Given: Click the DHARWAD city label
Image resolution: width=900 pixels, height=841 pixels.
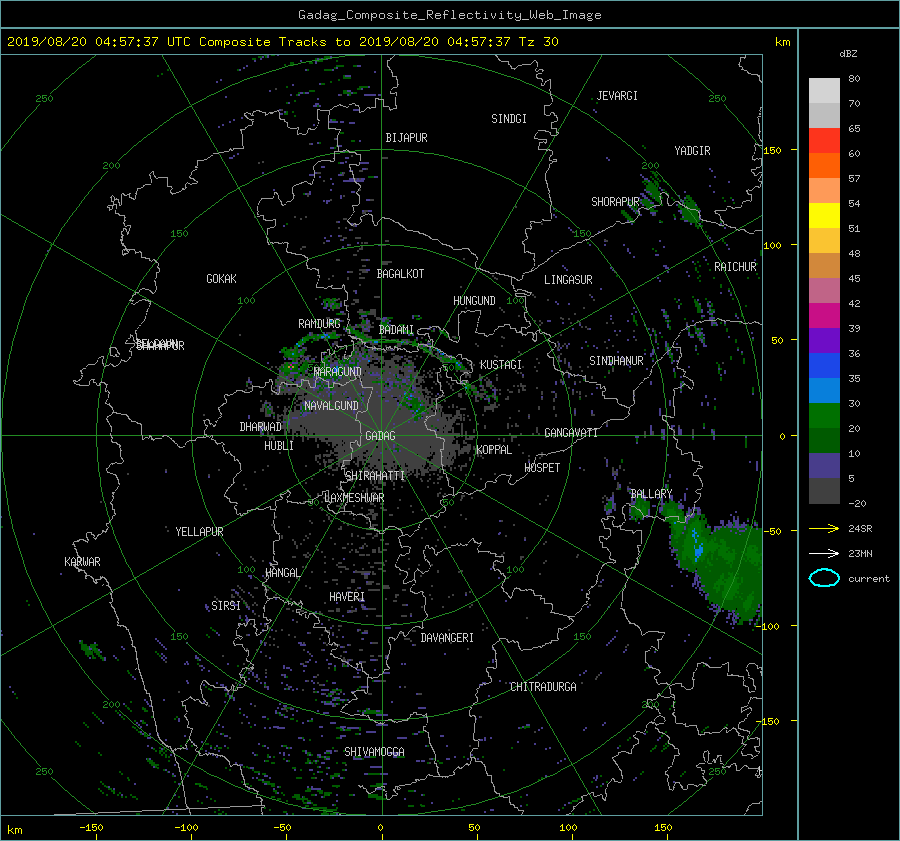Looking at the screenshot, I should tap(260, 427).
